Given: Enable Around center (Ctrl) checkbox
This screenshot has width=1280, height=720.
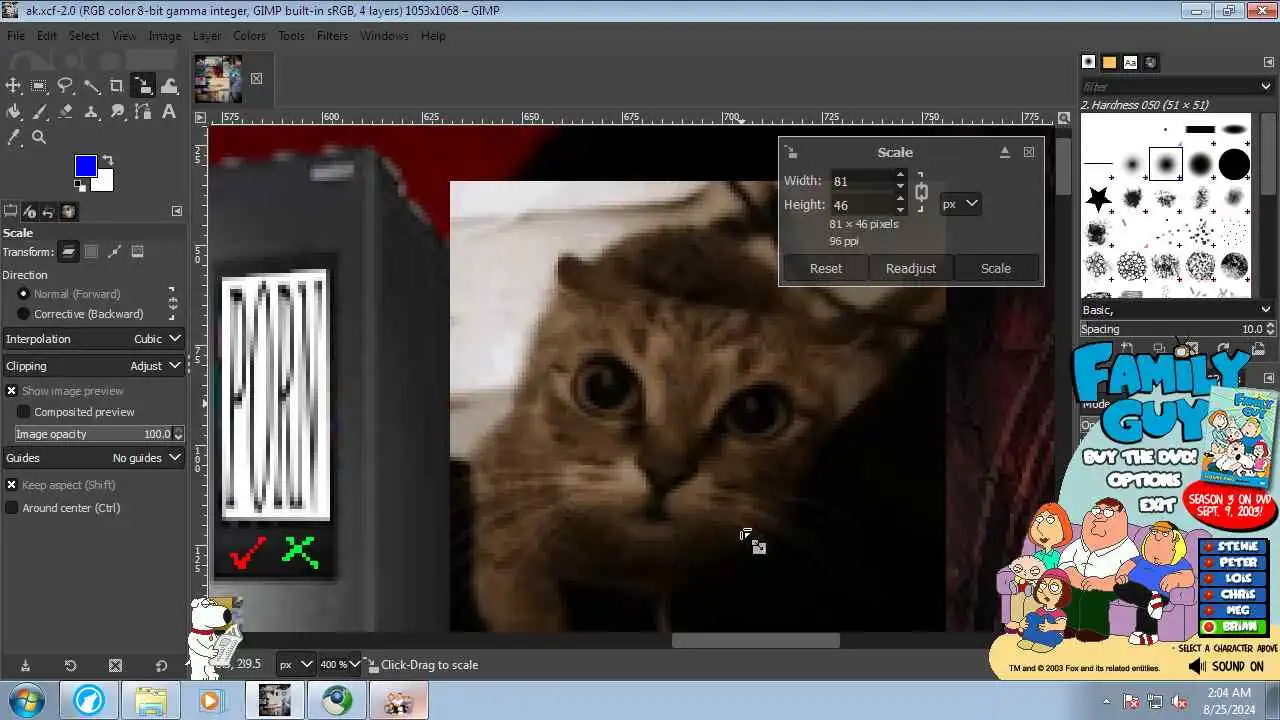Looking at the screenshot, I should [x=12, y=508].
